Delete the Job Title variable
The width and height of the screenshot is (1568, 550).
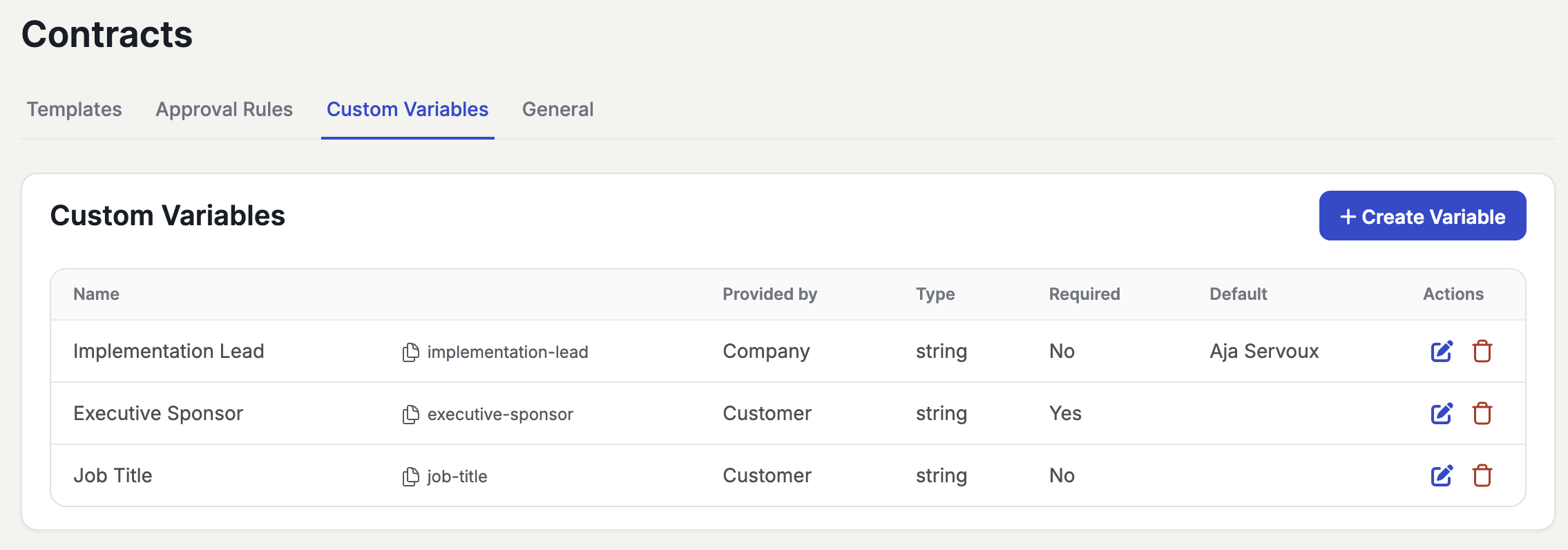pos(1482,475)
